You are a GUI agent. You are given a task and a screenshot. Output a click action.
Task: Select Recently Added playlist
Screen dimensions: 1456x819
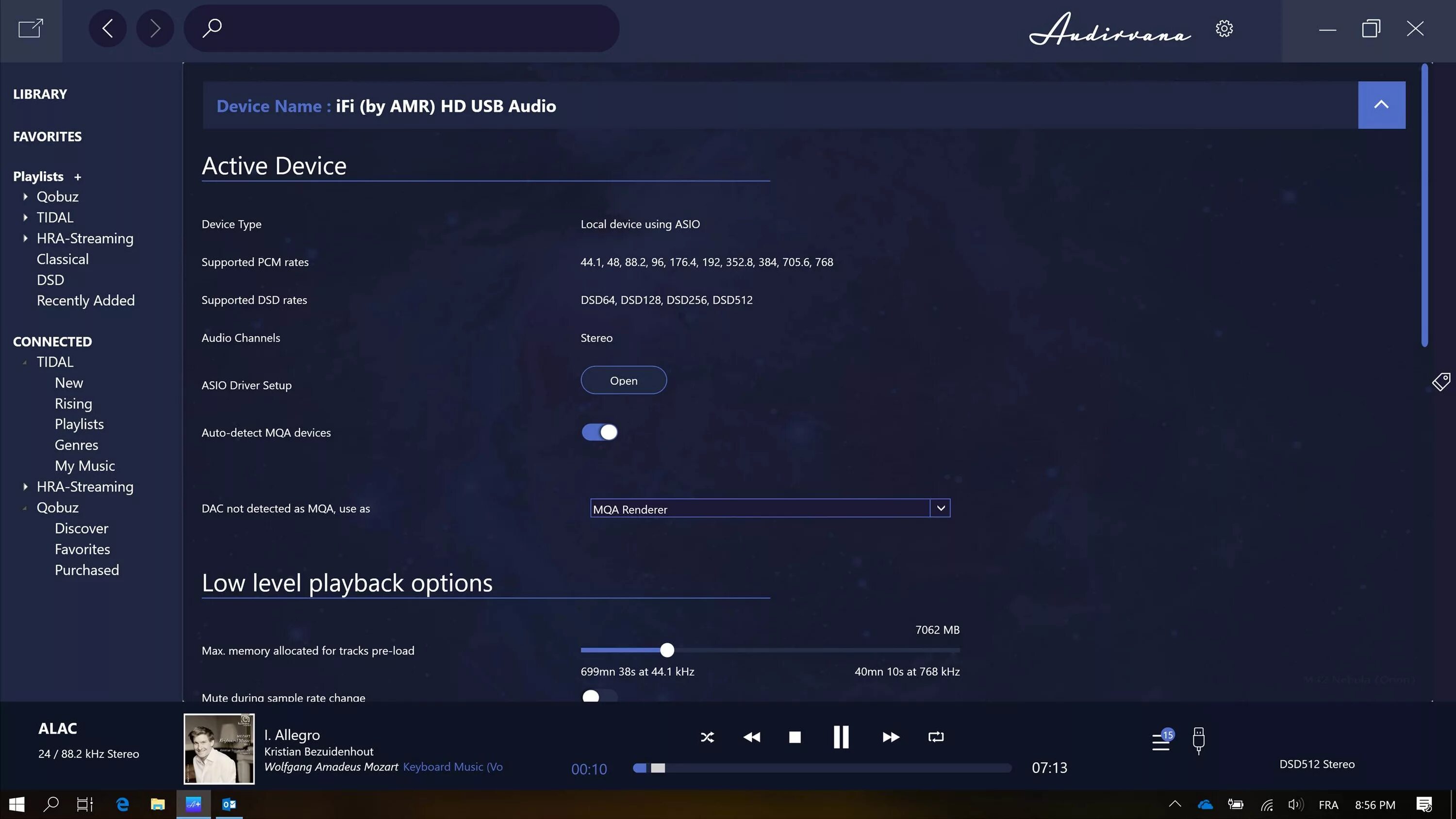pyautogui.click(x=85, y=301)
